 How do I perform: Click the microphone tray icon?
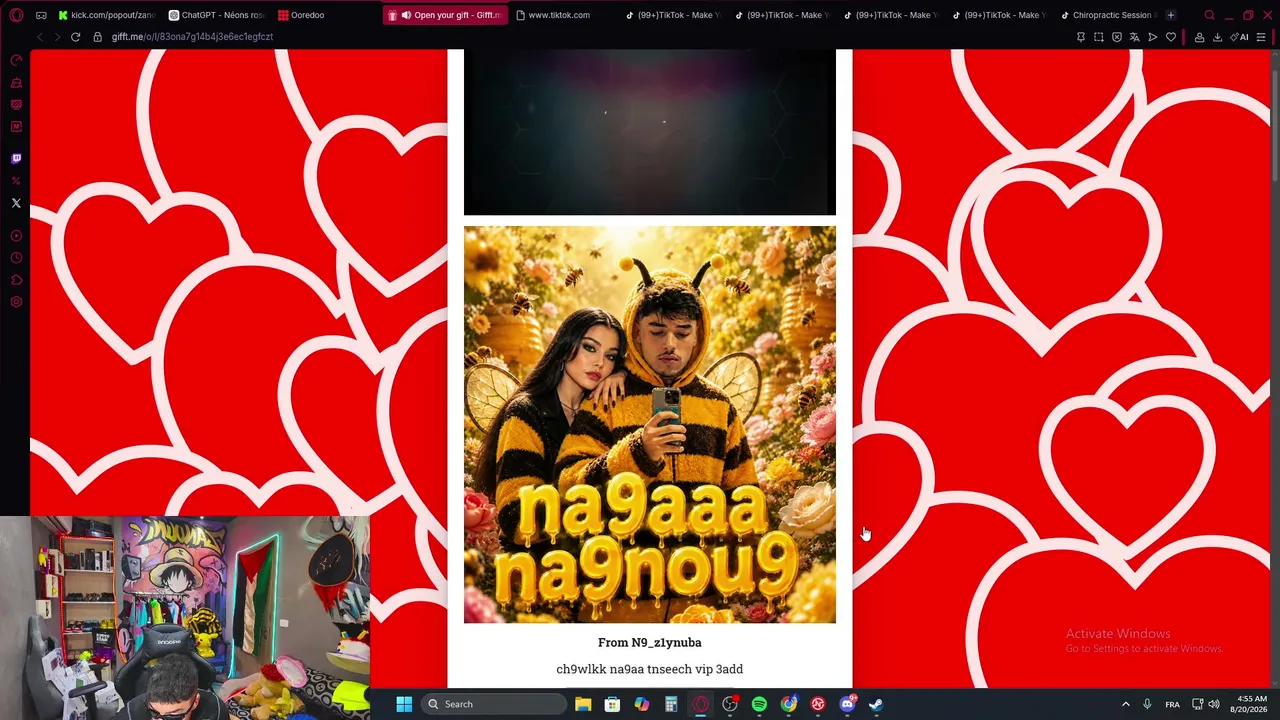pos(1147,704)
